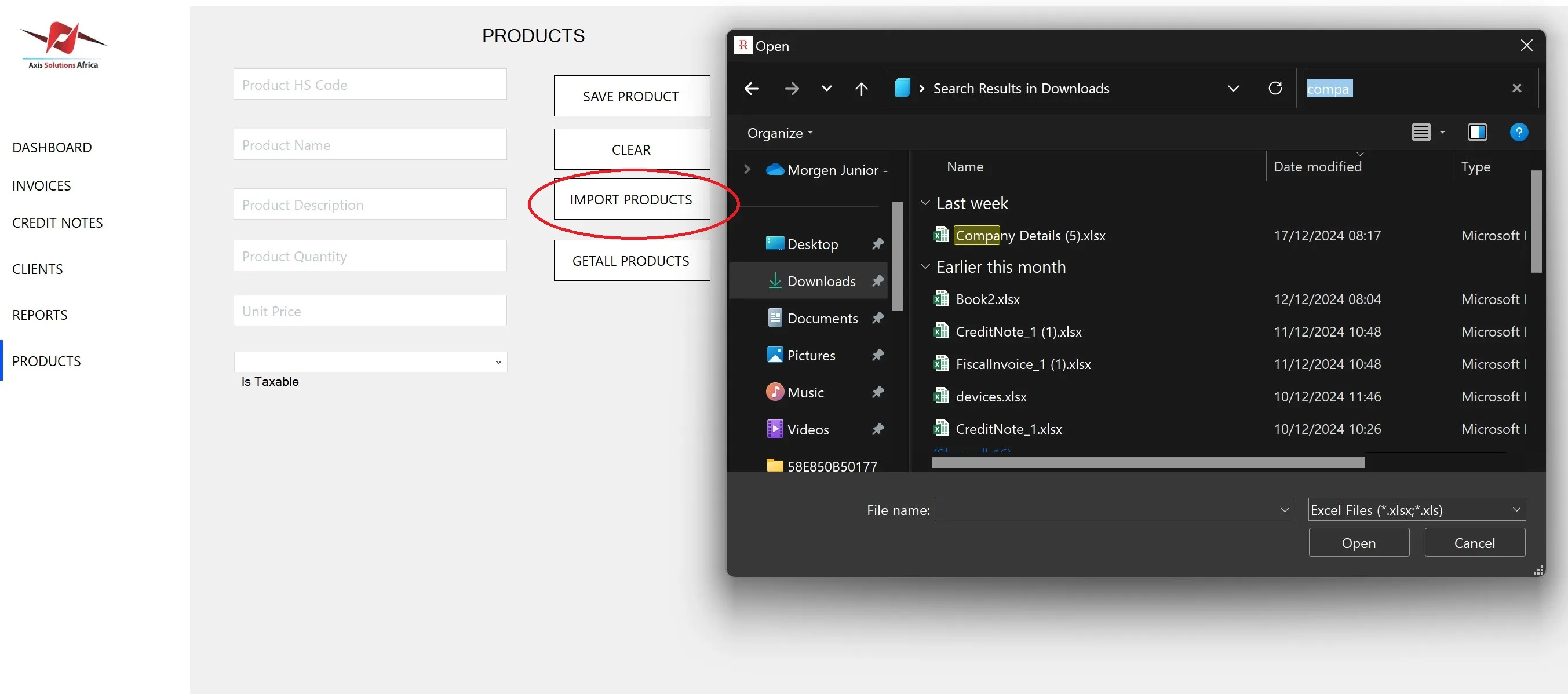Screen dimensions: 1568x694
Task: Expand the address bar history dropdown
Action: click(1233, 88)
